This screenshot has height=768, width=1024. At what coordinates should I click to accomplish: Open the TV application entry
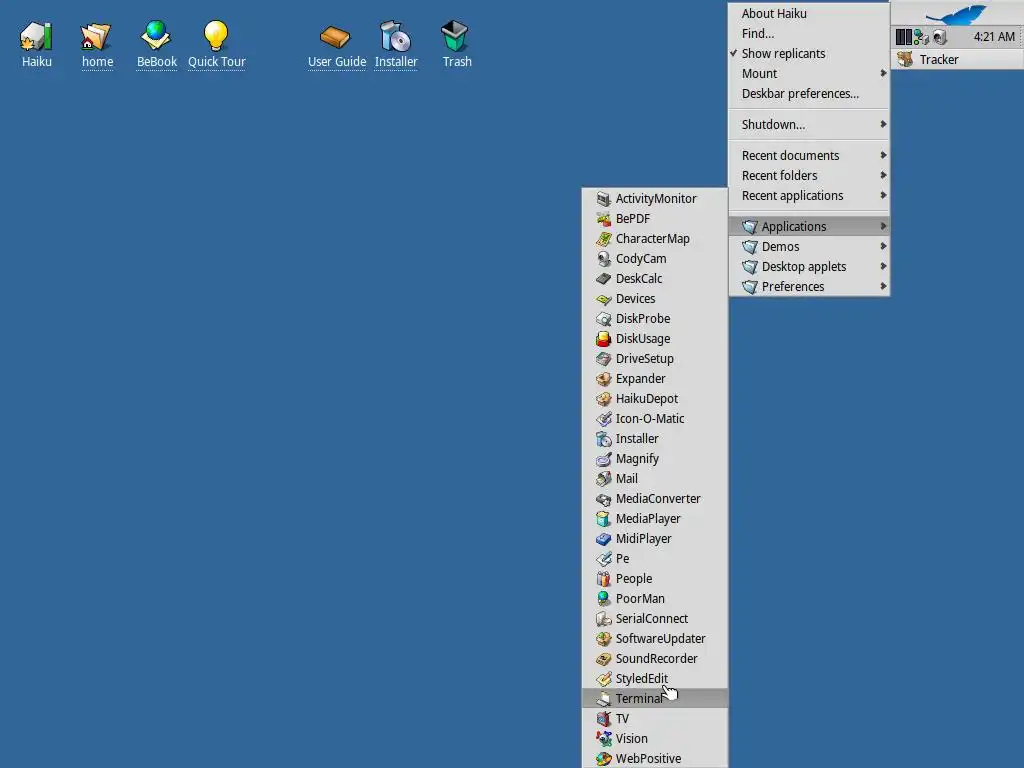(x=655, y=719)
